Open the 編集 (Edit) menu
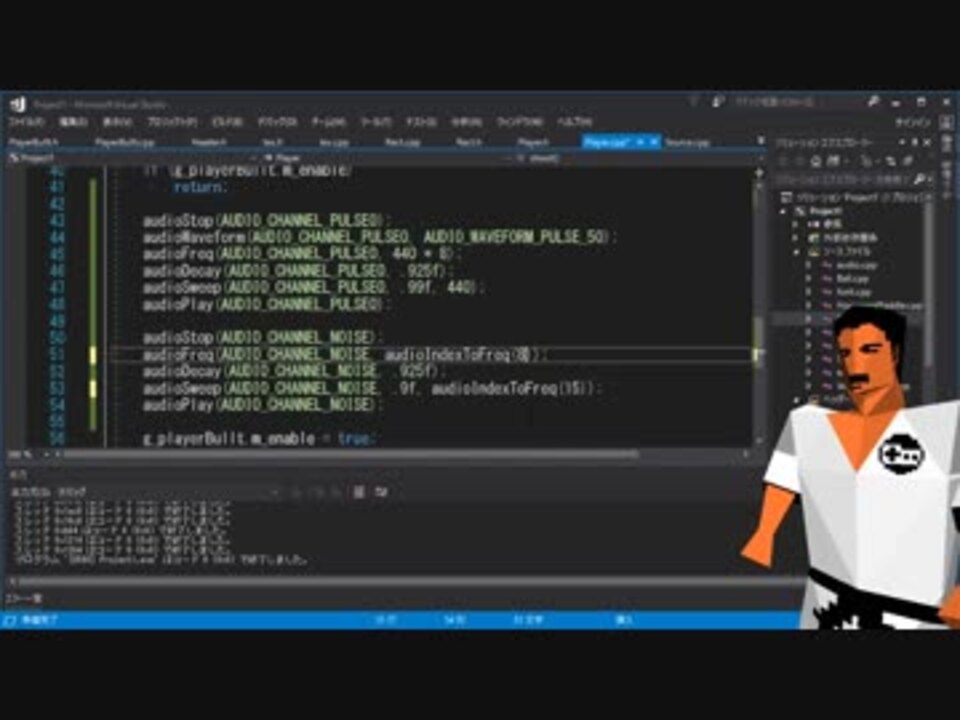This screenshot has height=720, width=960. pos(73,122)
